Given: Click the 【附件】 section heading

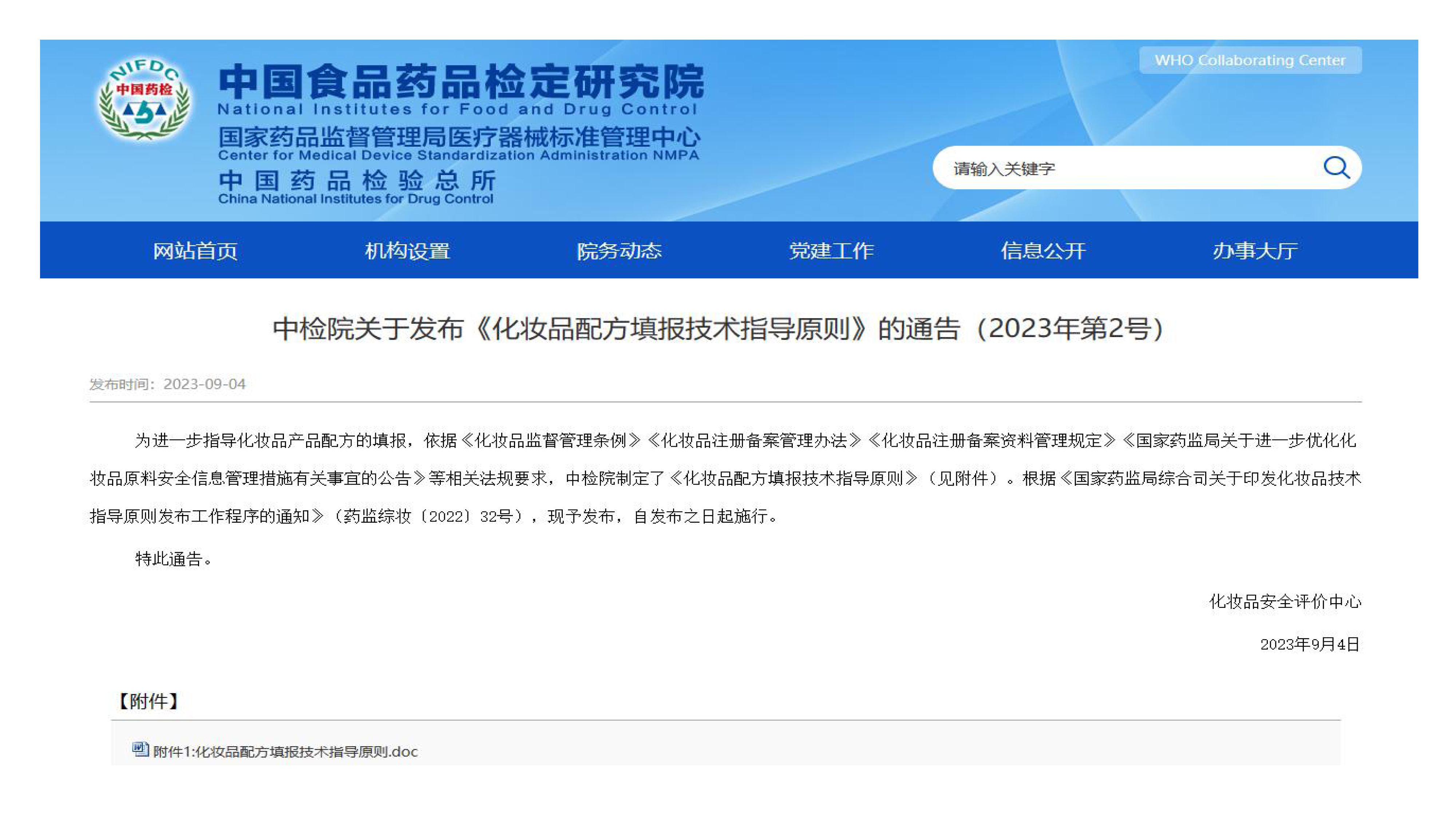Looking at the screenshot, I should tap(148, 701).
